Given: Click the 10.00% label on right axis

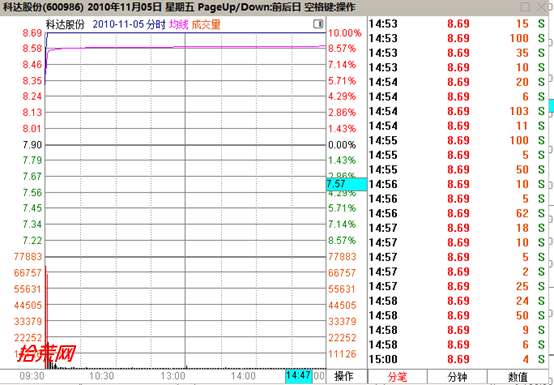Looking at the screenshot, I should pos(345,33).
